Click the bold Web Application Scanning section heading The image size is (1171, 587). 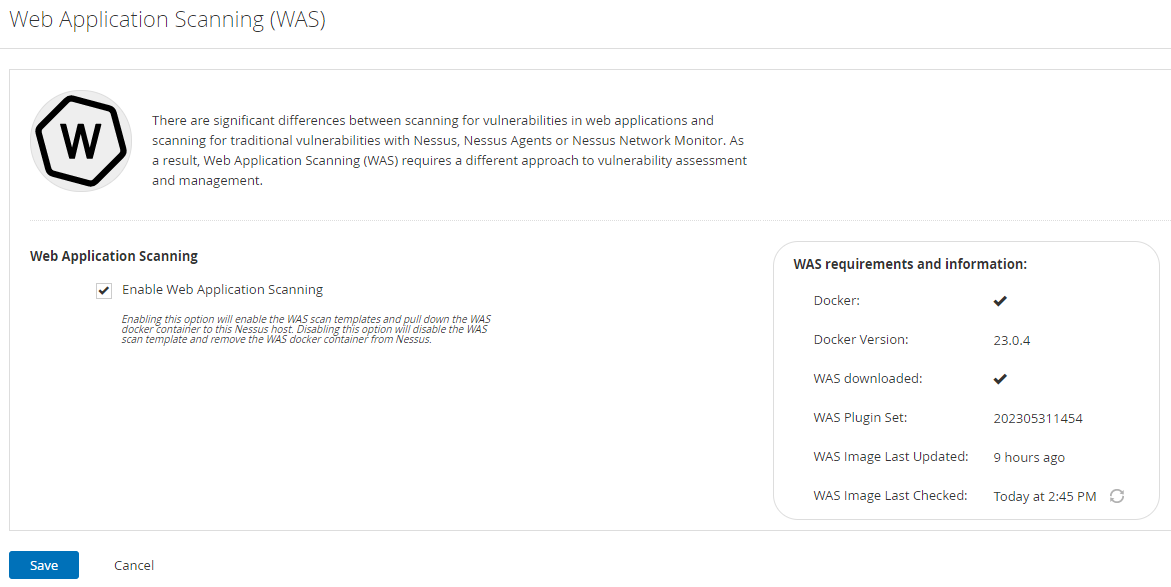pos(114,256)
